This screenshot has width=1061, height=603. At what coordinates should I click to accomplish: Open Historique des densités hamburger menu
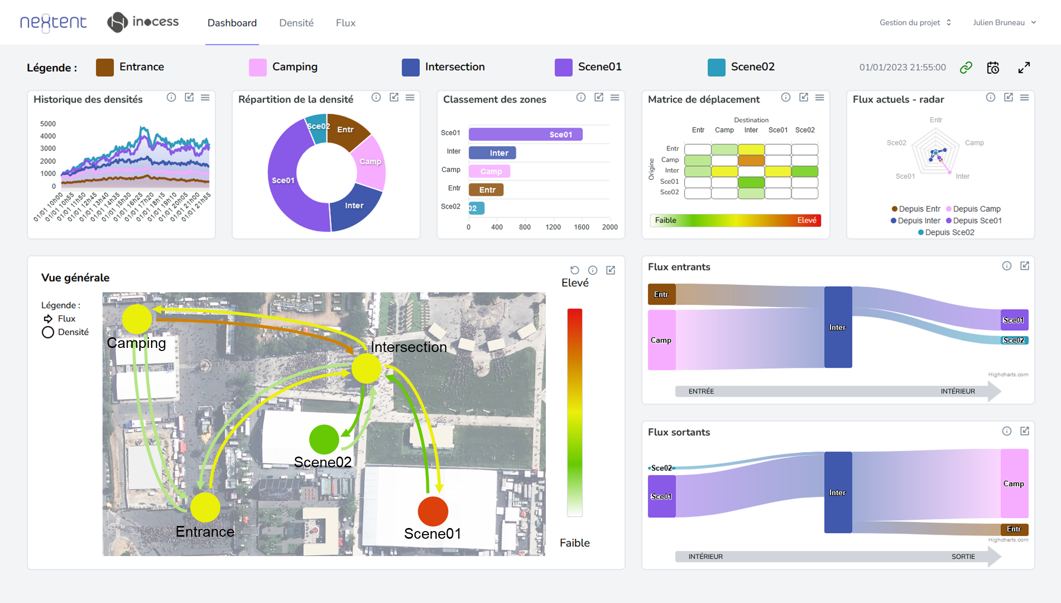205,97
